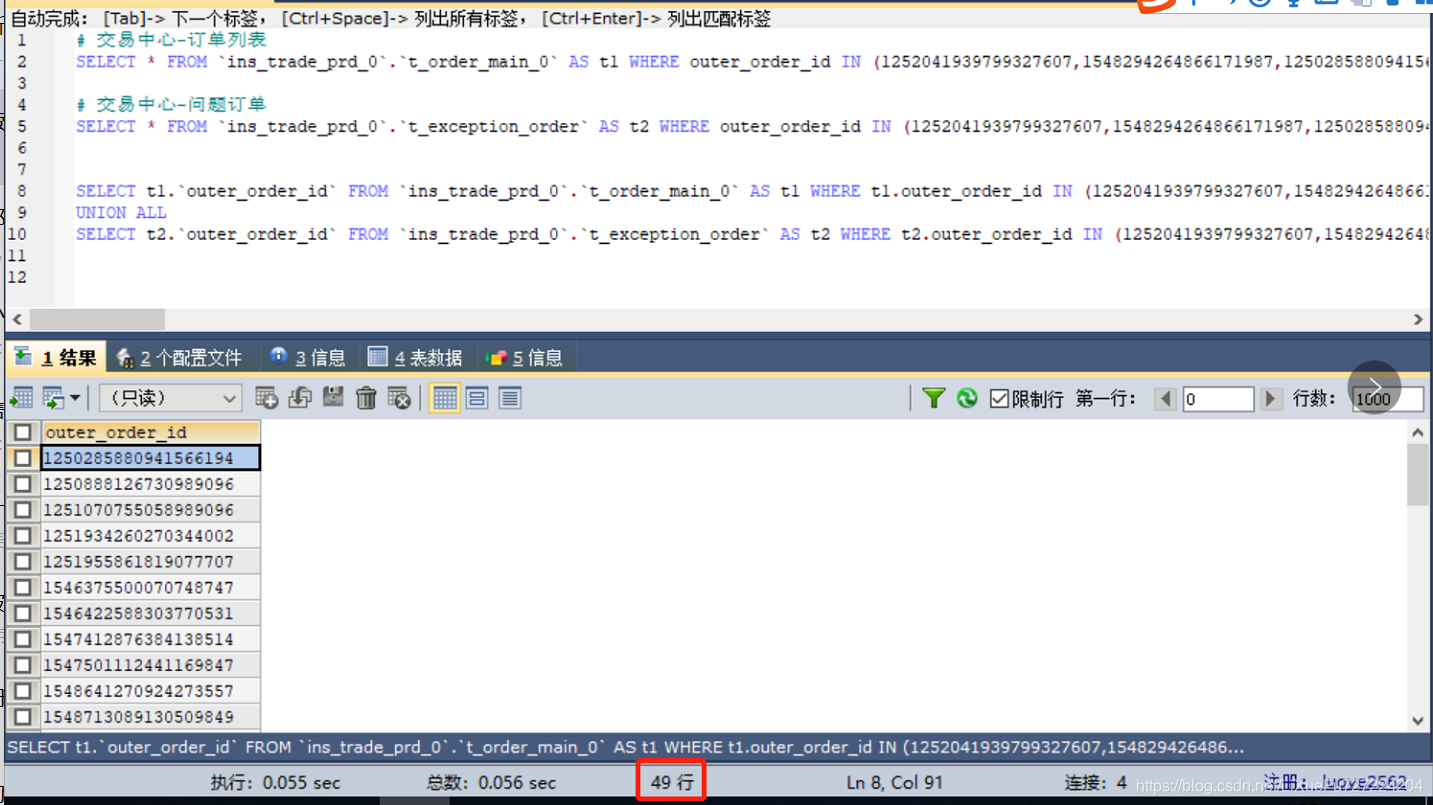Click the 执行: 0.055 sec status entry

point(275,783)
